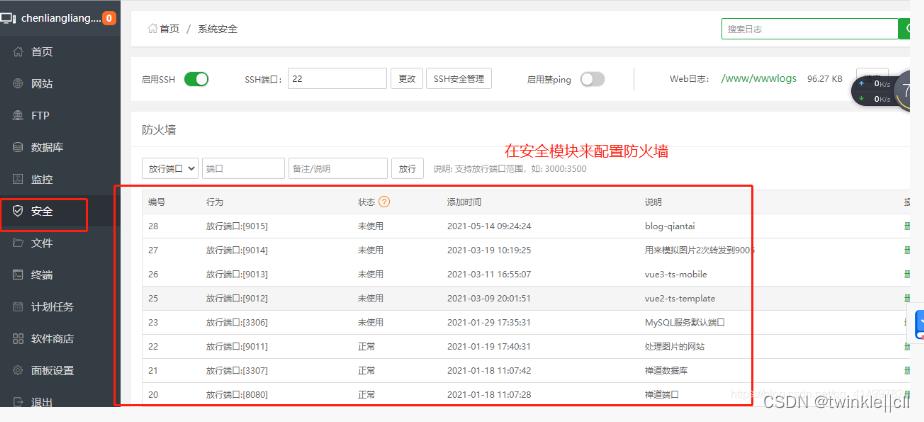Click the website globe icon in sidebar
This screenshot has height=422, width=924.
(18, 84)
